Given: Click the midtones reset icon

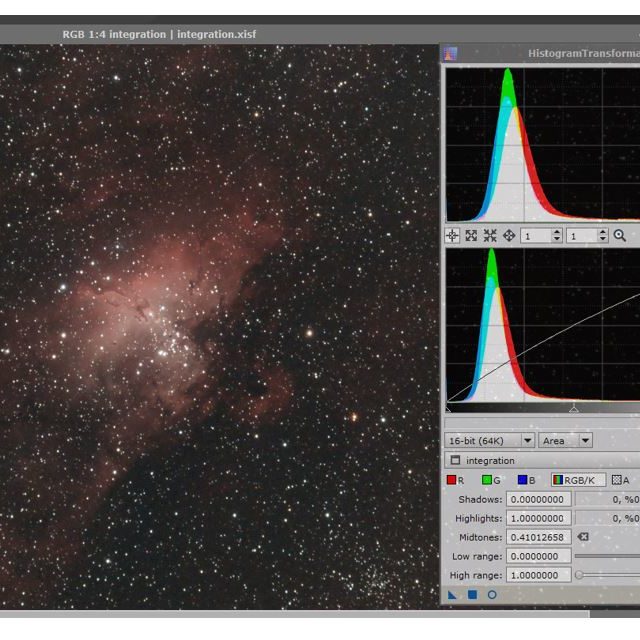Looking at the screenshot, I should (583, 537).
